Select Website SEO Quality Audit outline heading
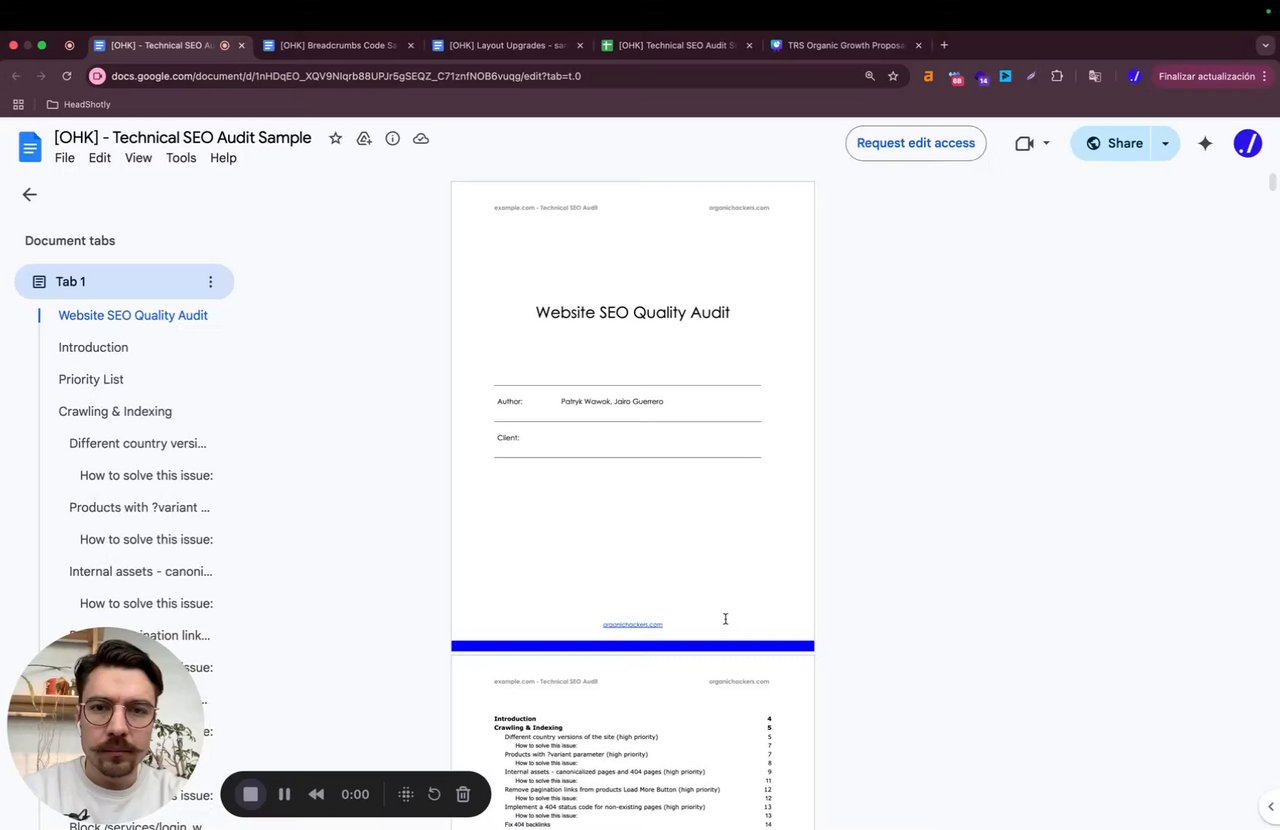The height and width of the screenshot is (830, 1280). (x=133, y=315)
